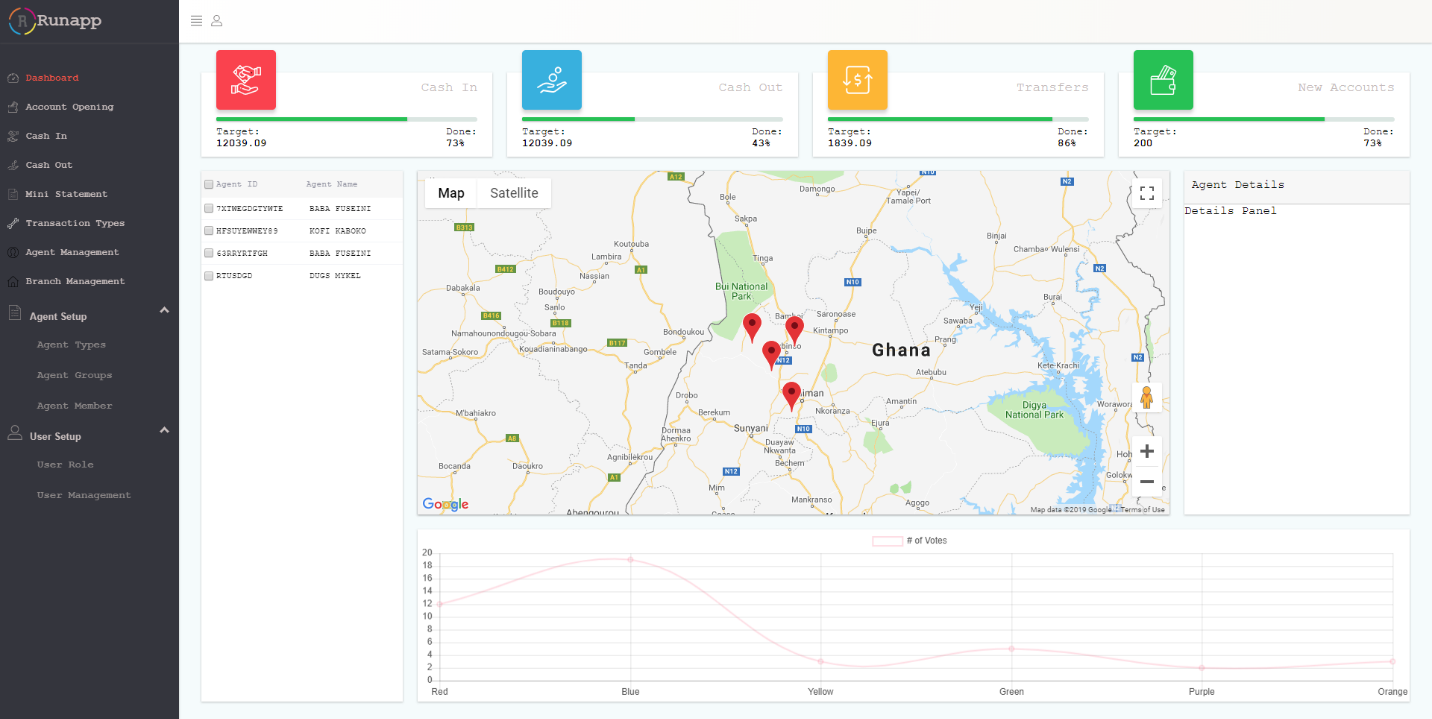This screenshot has height=719, width=1432.
Task: Click the map marker nearest Techiman
Action: coord(791,396)
